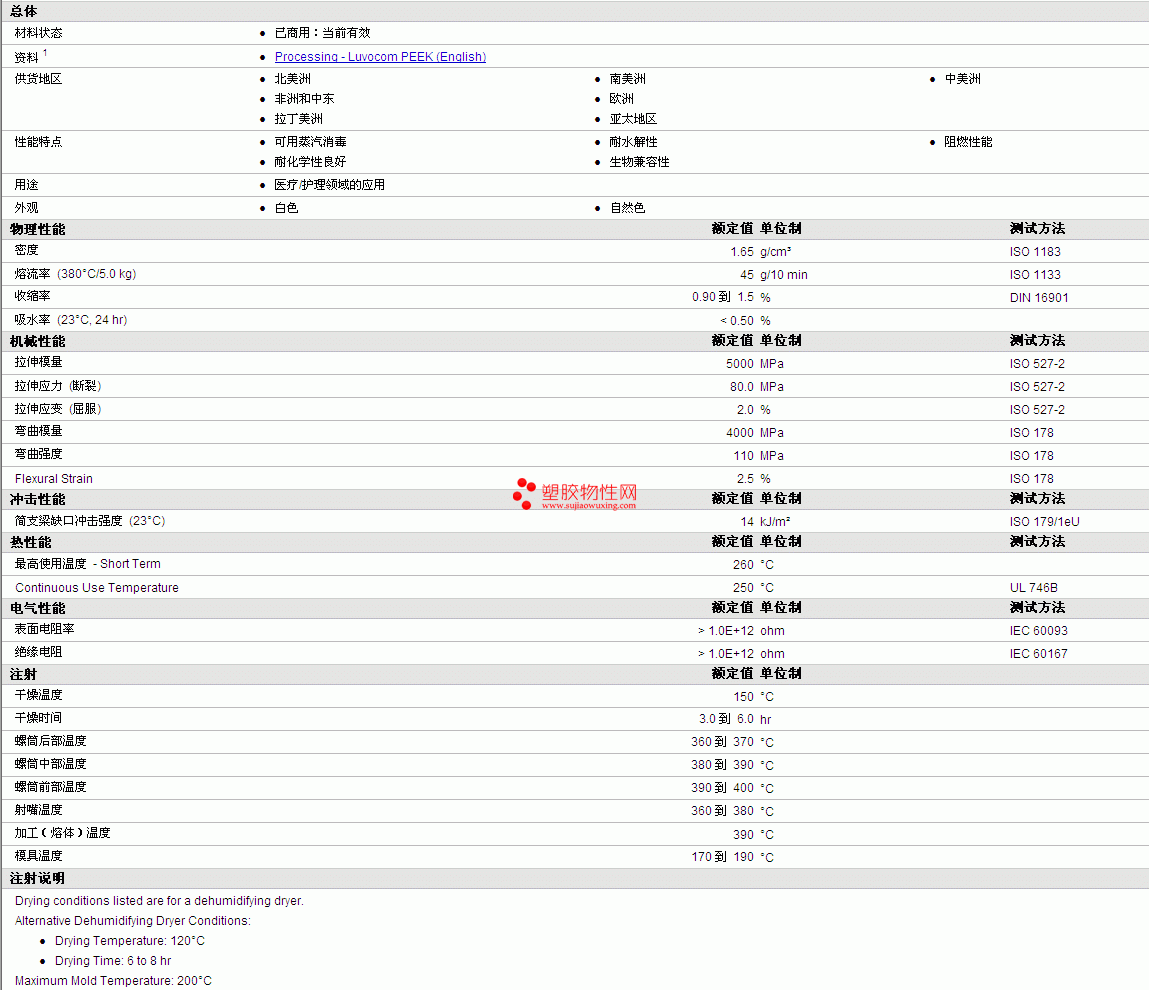Click 简支梁缺口冲击强度 (23°C) label
Image resolution: width=1149 pixels, height=990 pixels.
(x=90, y=520)
